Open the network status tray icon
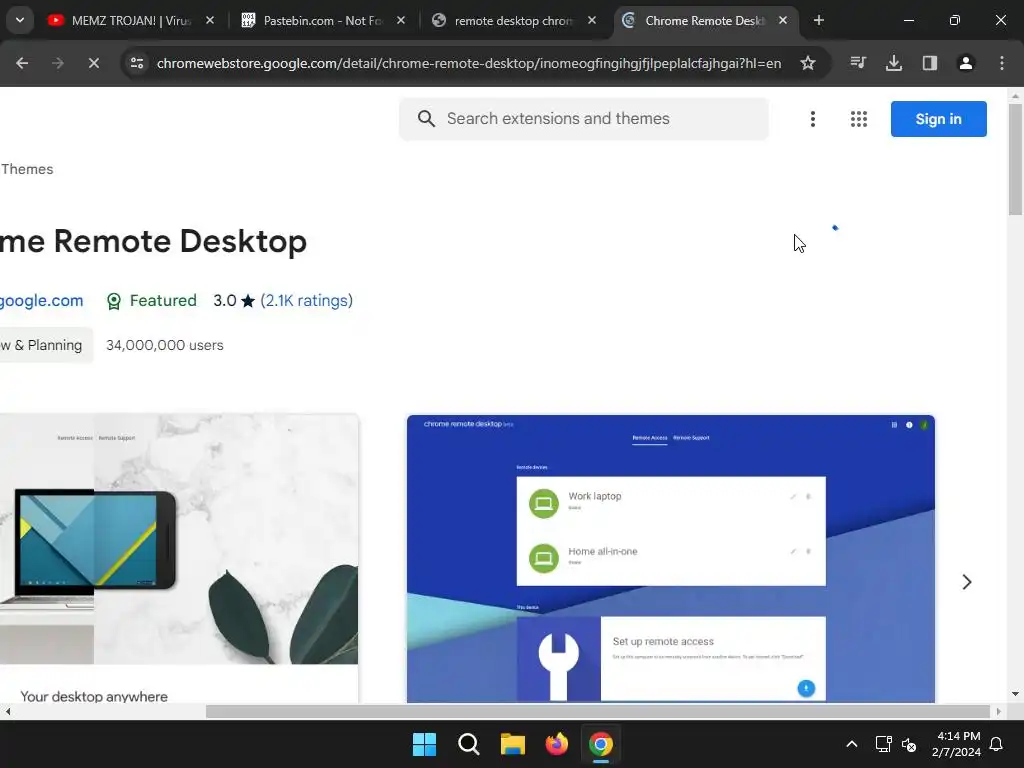1024x768 pixels. (x=883, y=744)
